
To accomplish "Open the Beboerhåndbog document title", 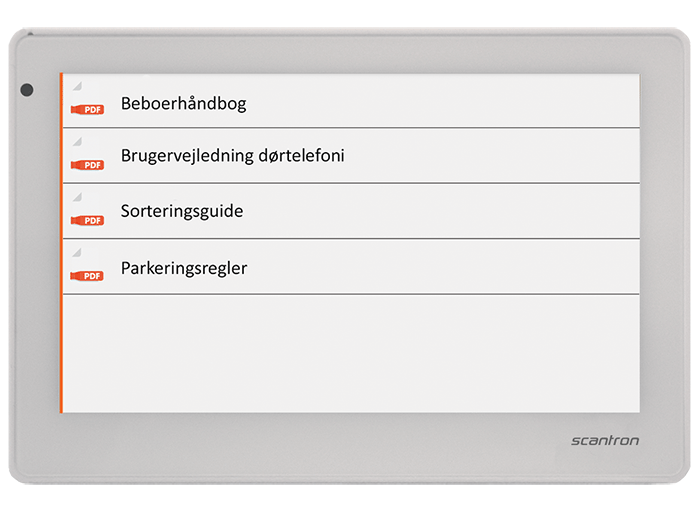I will pyautogui.click(x=183, y=104).
